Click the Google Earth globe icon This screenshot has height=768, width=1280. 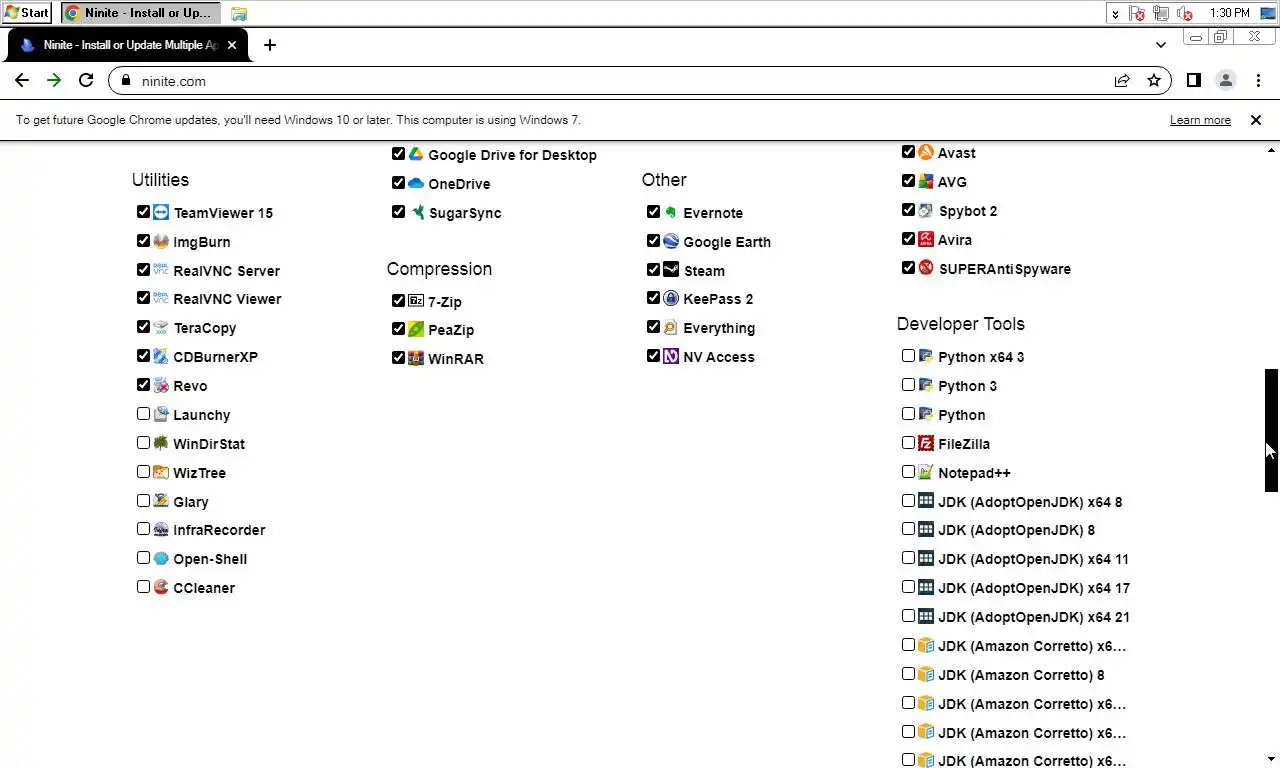tap(671, 241)
